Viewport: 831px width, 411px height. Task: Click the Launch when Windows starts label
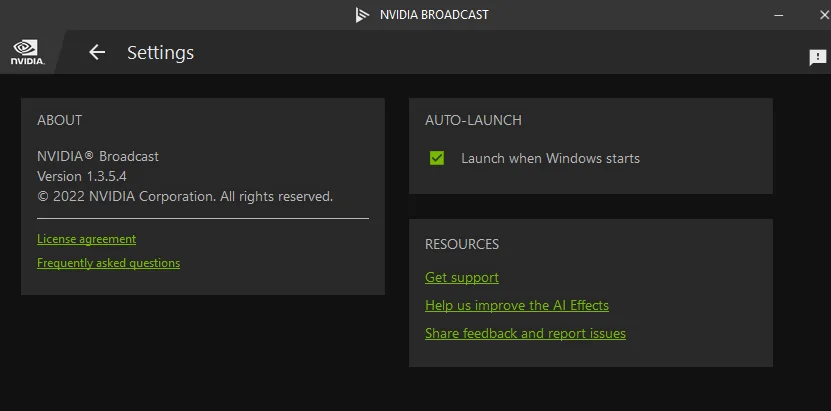click(551, 158)
